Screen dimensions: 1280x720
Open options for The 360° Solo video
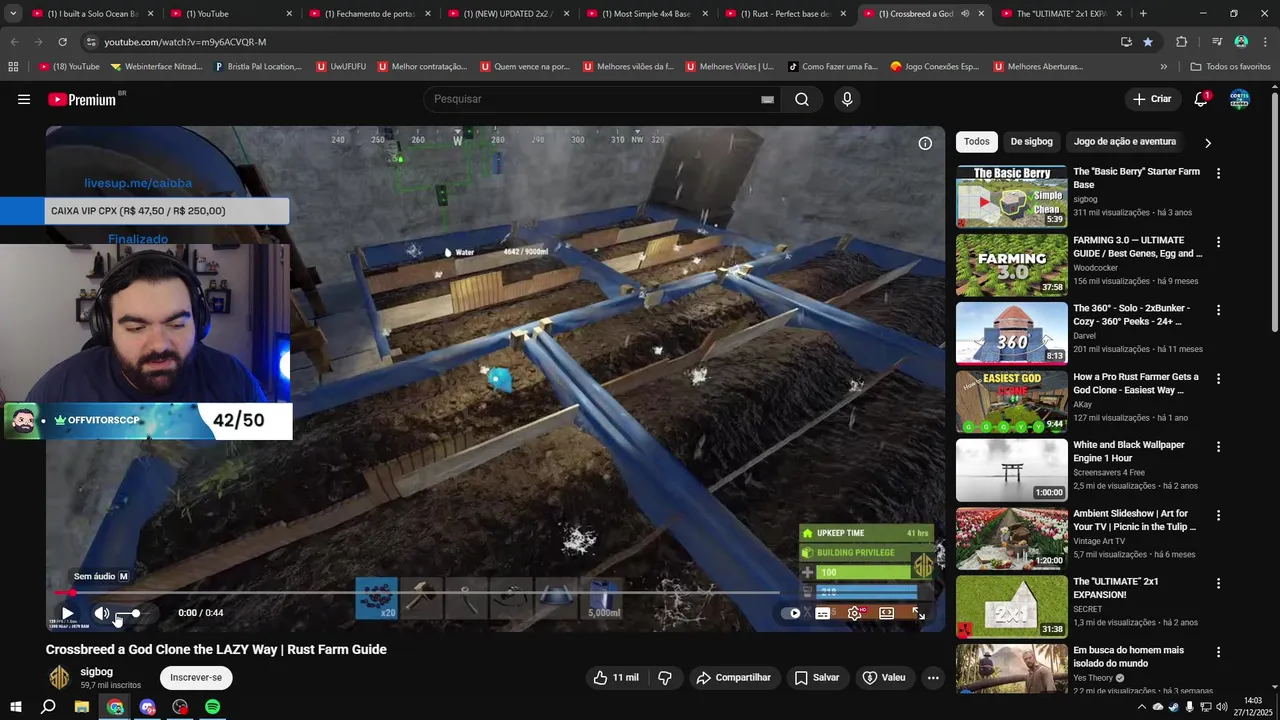(1218, 310)
